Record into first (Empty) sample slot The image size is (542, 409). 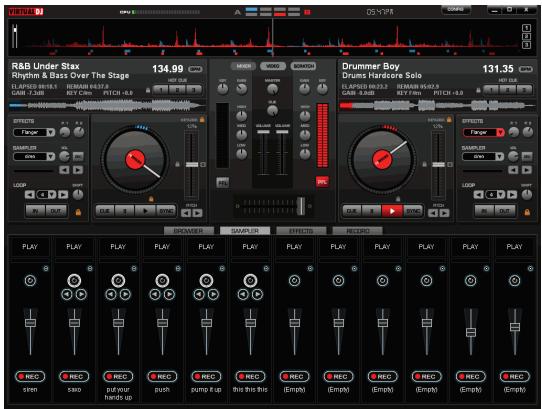click(294, 377)
